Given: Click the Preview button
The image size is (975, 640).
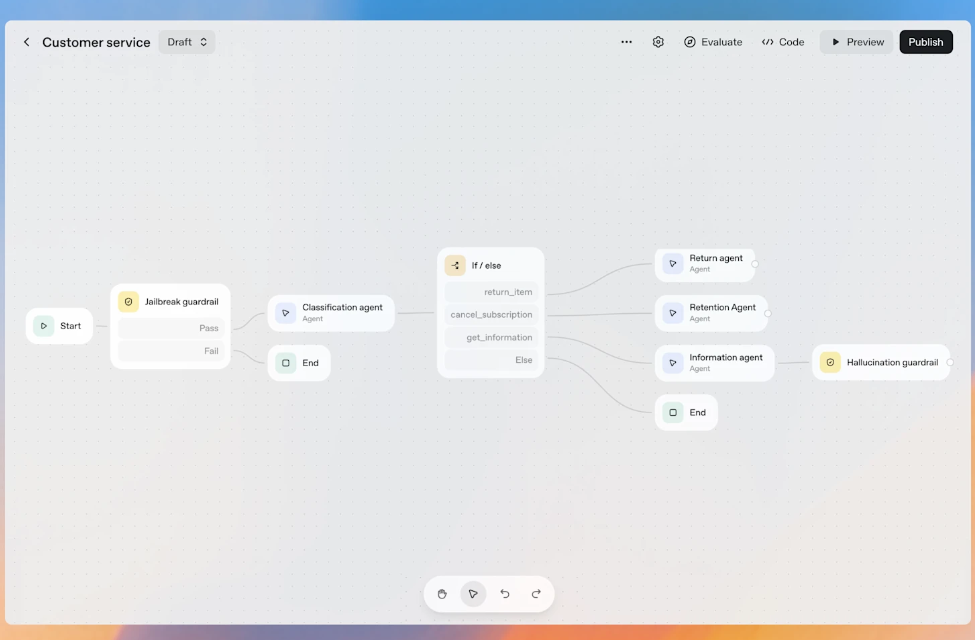Looking at the screenshot, I should coord(857,42).
